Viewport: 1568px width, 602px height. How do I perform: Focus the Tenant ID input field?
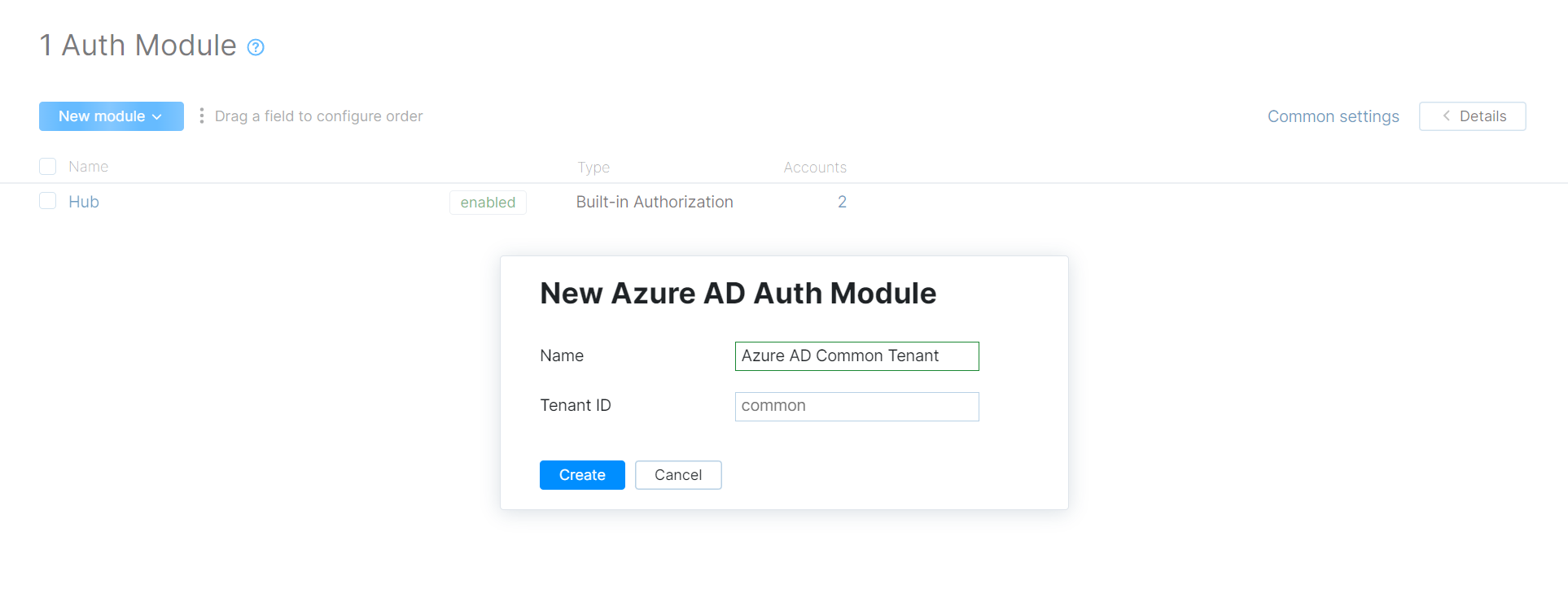[x=856, y=407]
